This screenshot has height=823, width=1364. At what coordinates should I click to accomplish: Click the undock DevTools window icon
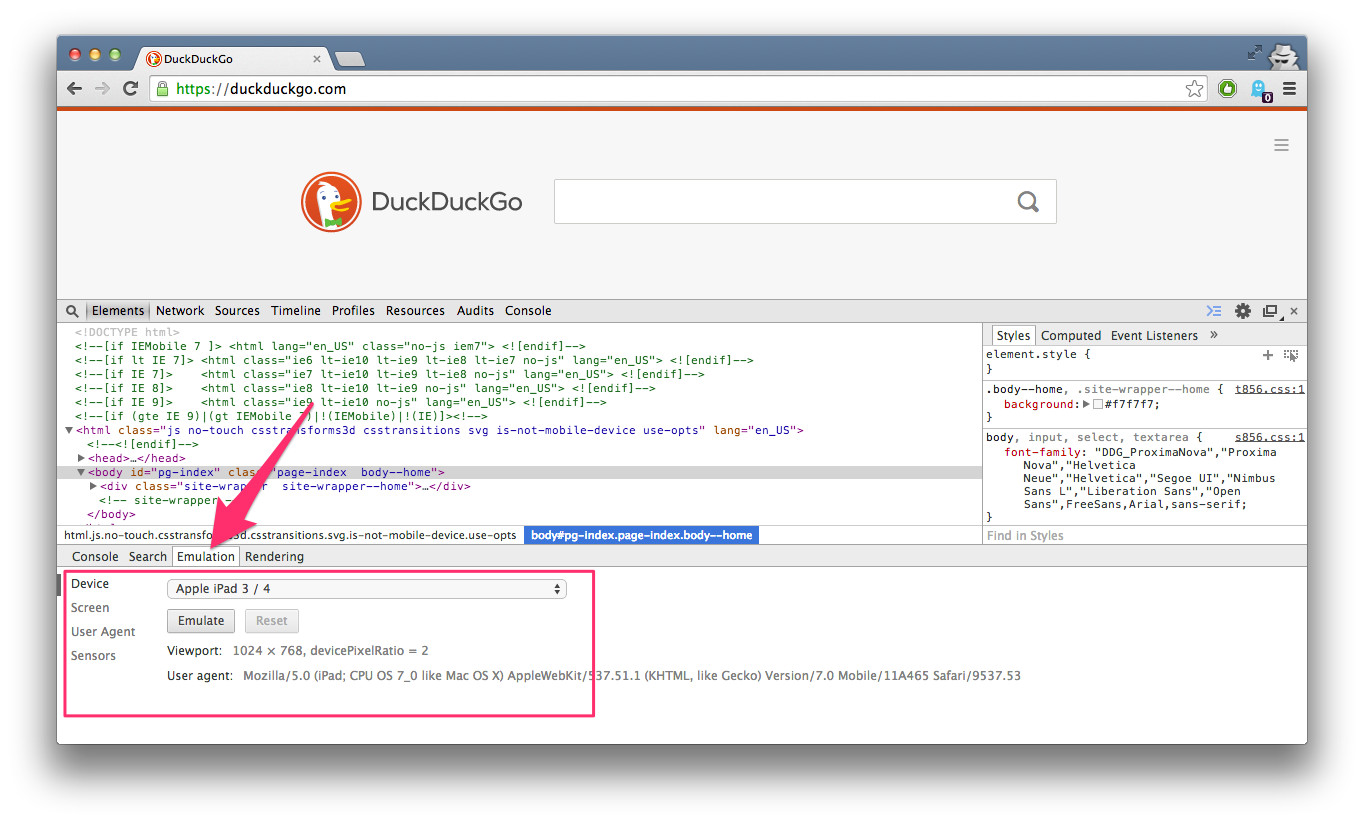pos(1270,311)
